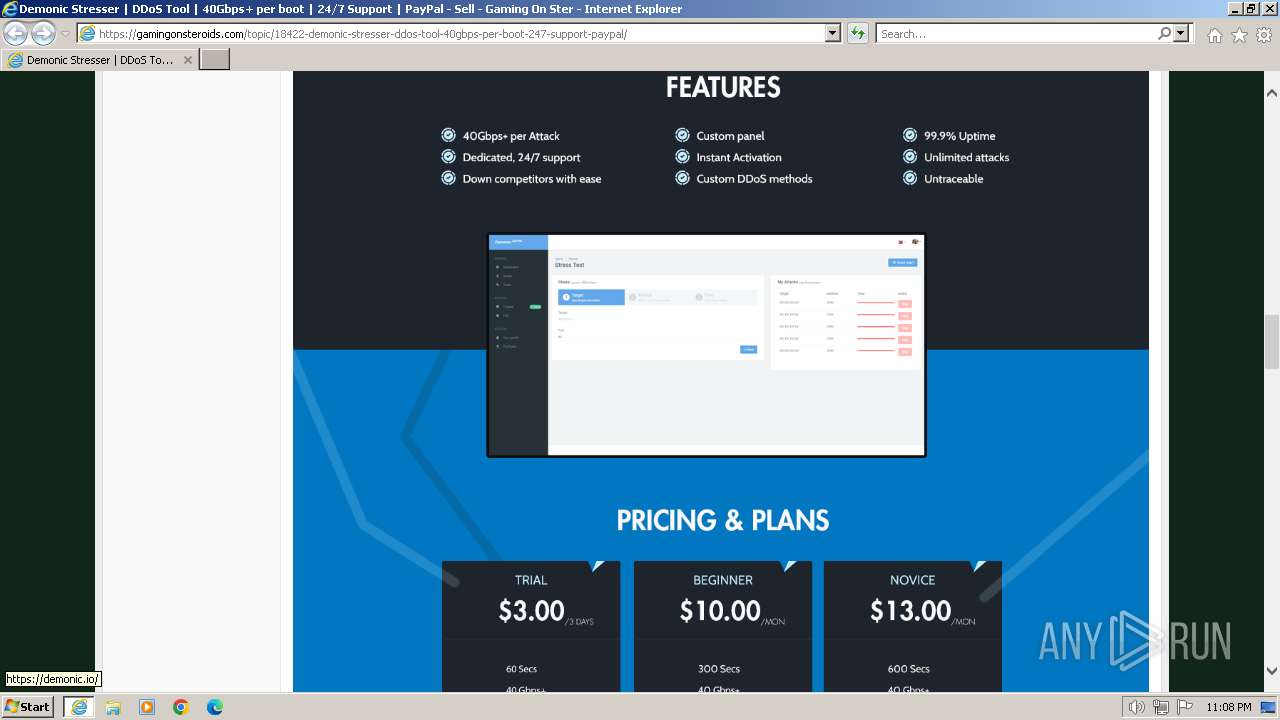
Task: Open a new blank tab
Action: tap(215, 60)
